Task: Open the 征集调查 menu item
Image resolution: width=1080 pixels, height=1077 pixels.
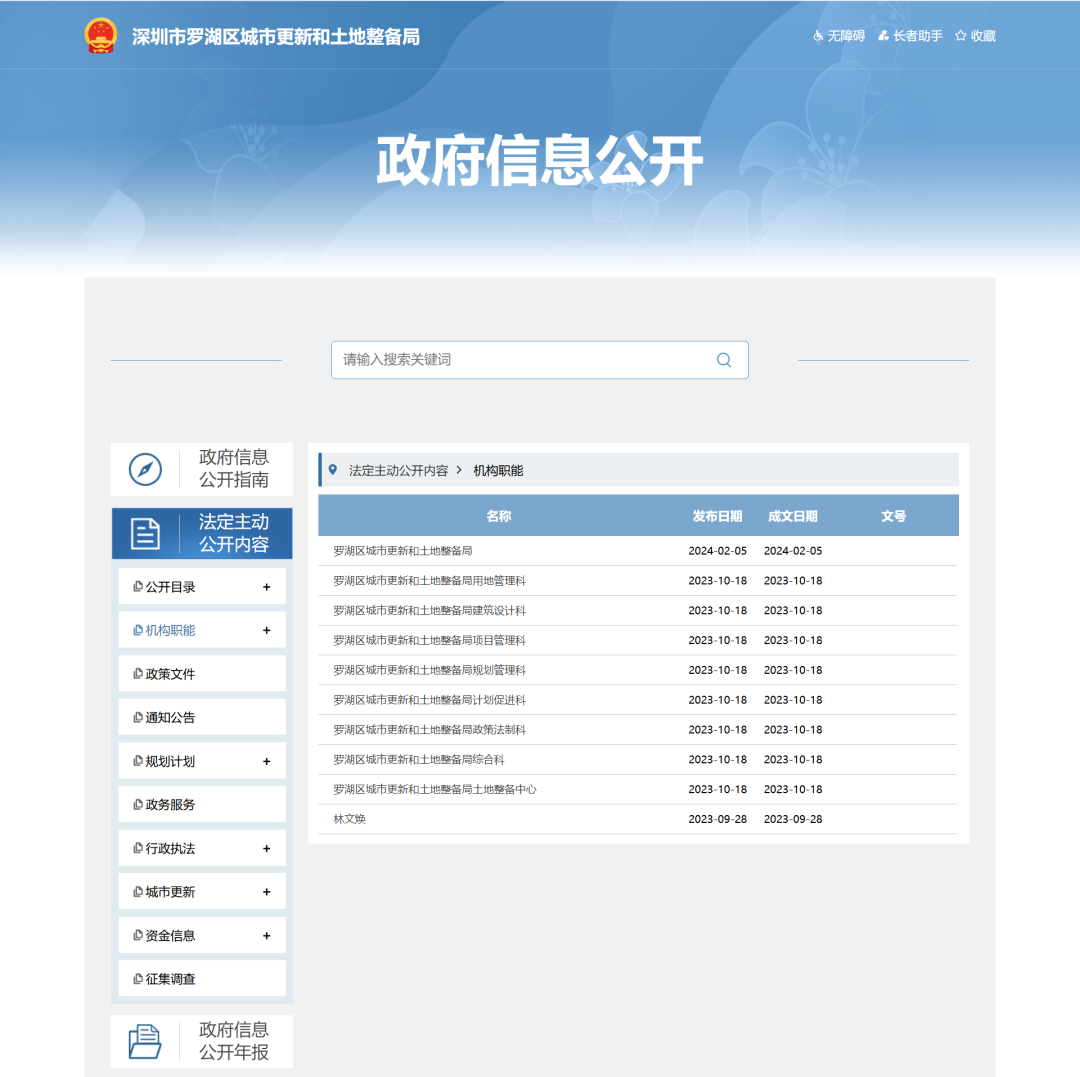Action: (x=202, y=979)
